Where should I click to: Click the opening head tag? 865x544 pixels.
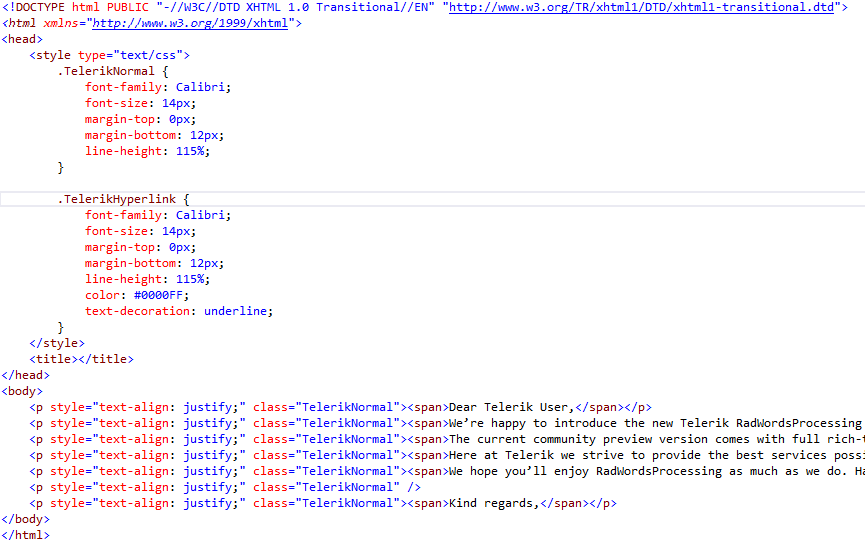tap(22, 39)
